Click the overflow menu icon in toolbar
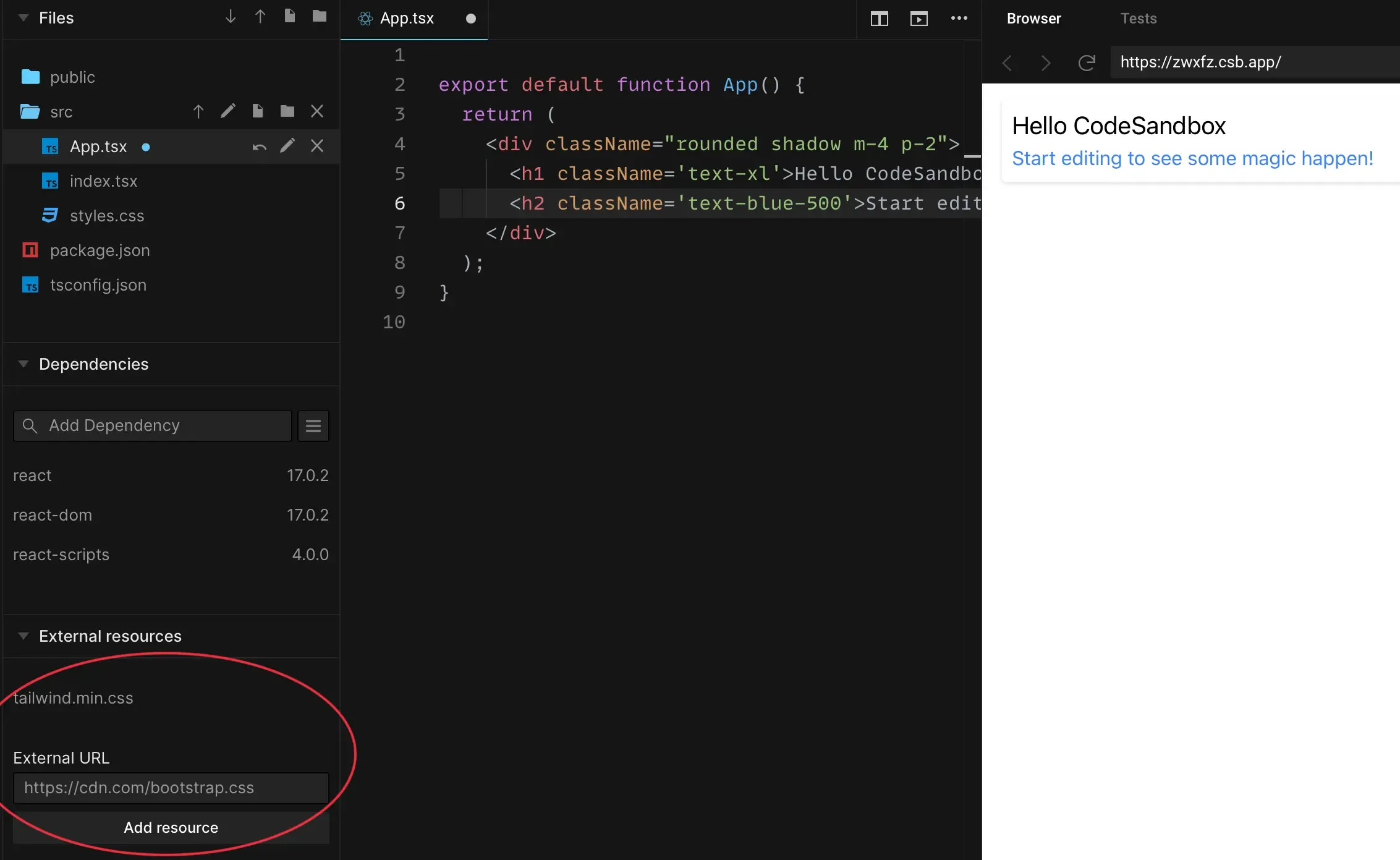Viewport: 1400px width, 860px height. 958,18
